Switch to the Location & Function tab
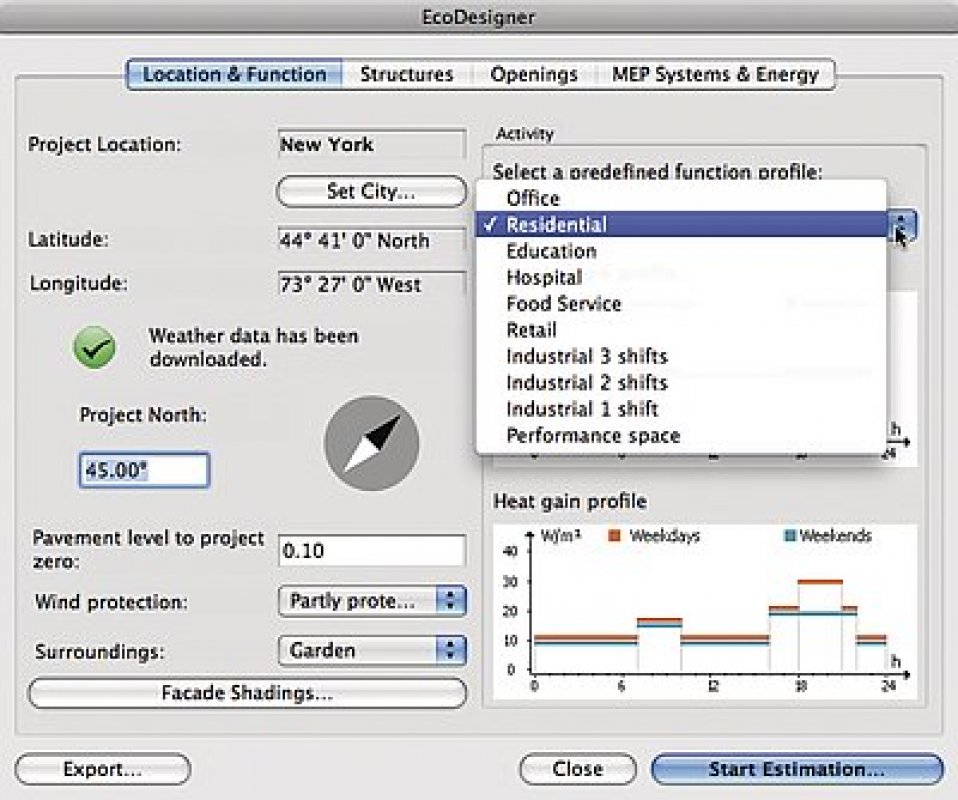The width and height of the screenshot is (958, 800). (x=235, y=75)
